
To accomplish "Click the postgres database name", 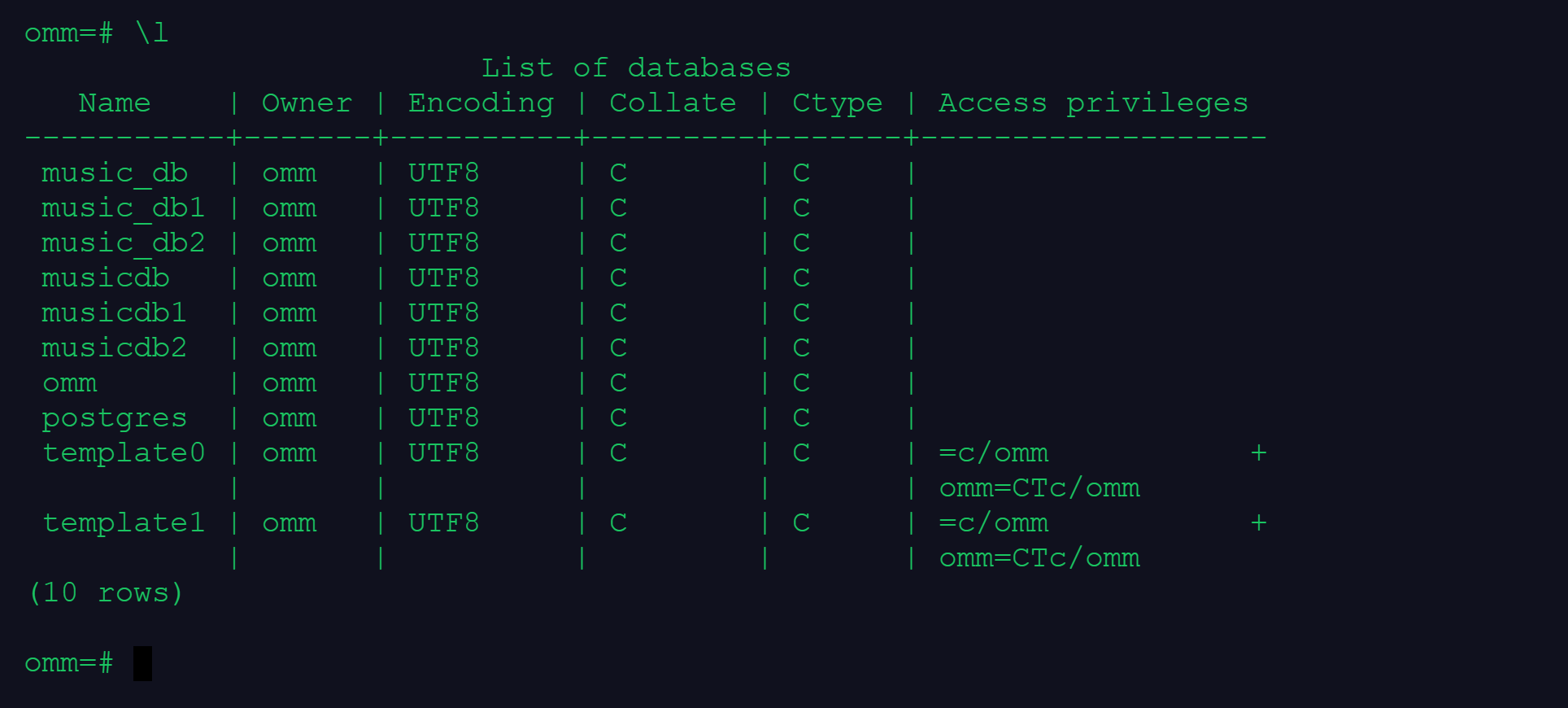I will [x=115, y=418].
